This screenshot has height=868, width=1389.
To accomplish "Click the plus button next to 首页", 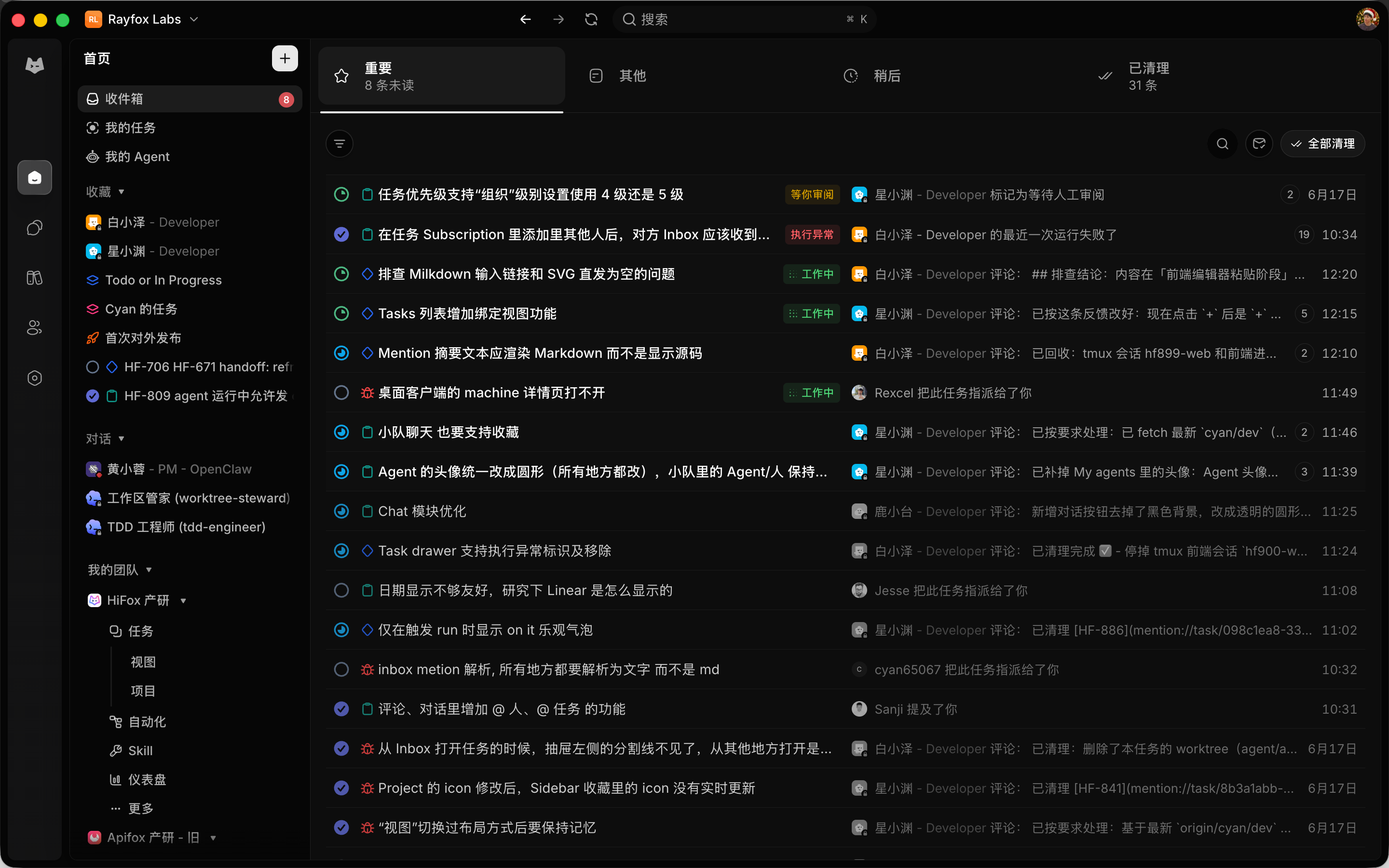I will pyautogui.click(x=285, y=58).
